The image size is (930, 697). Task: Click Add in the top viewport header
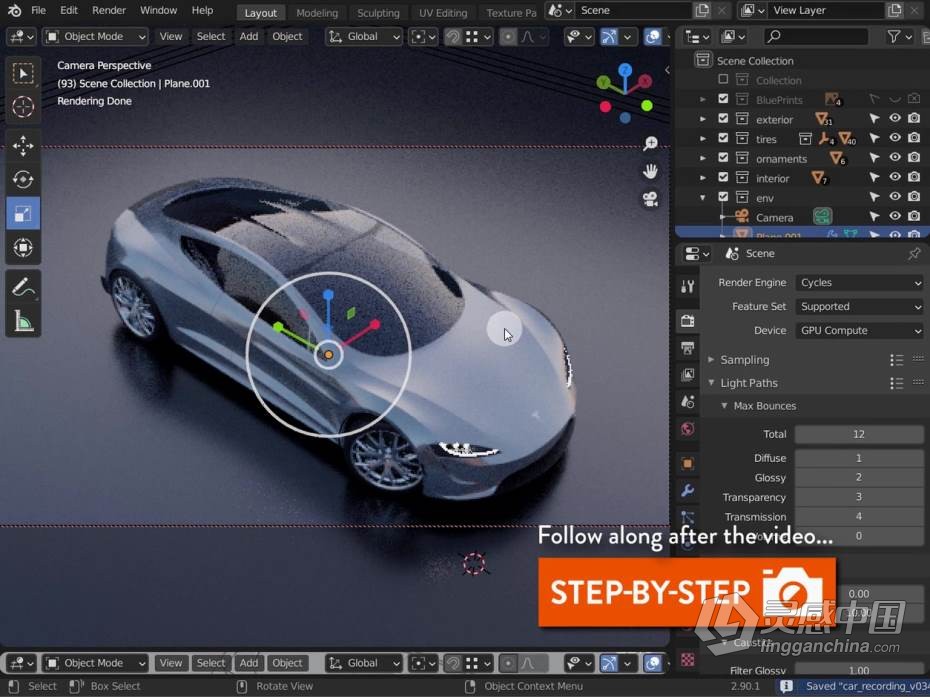pos(249,37)
